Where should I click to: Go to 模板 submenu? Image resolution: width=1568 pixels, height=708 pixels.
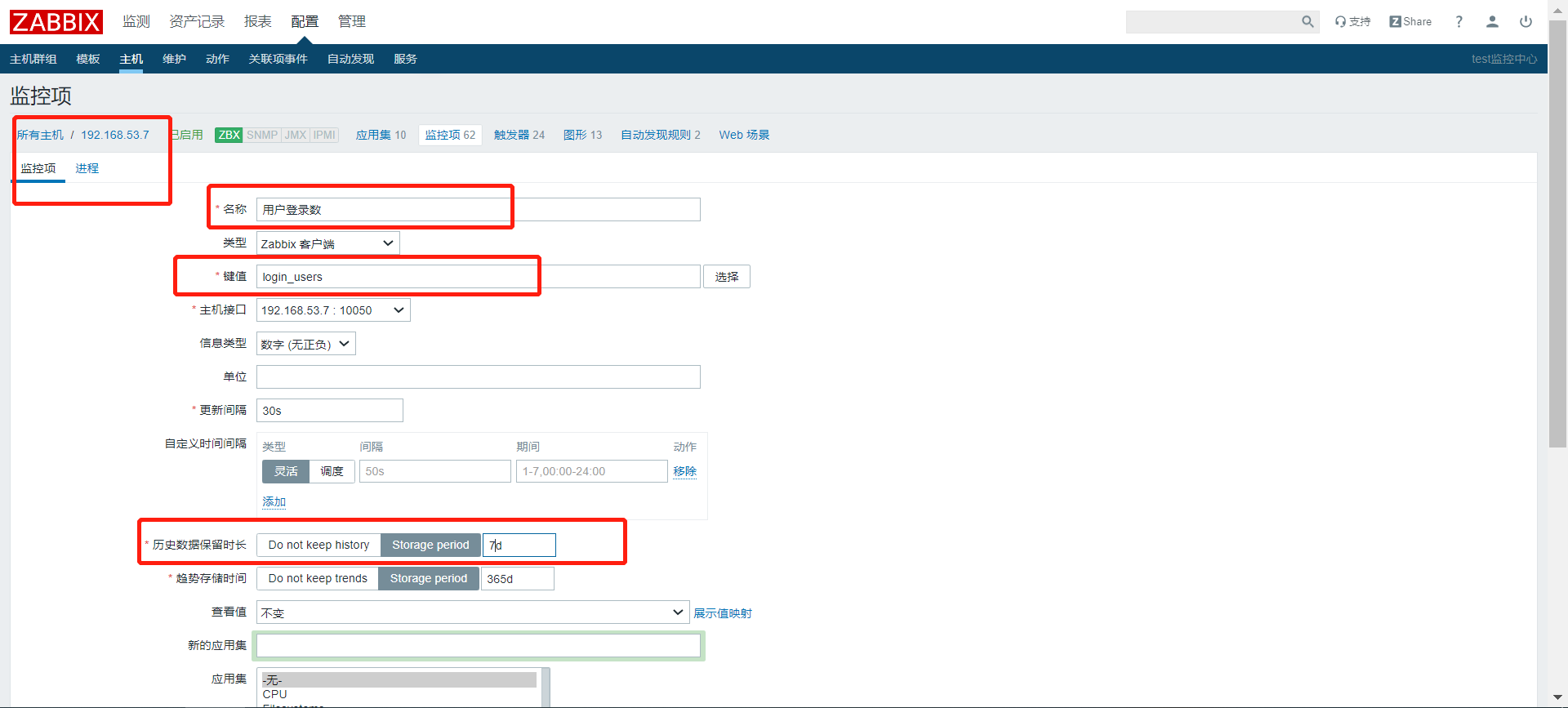click(x=88, y=59)
